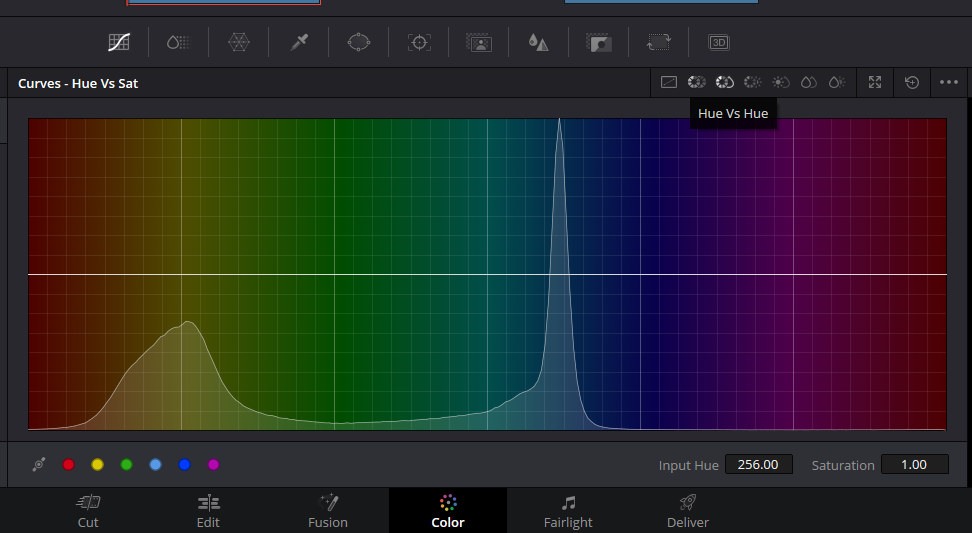Select the red hue preset dot
Viewport: 972px width, 533px height.
click(x=69, y=464)
